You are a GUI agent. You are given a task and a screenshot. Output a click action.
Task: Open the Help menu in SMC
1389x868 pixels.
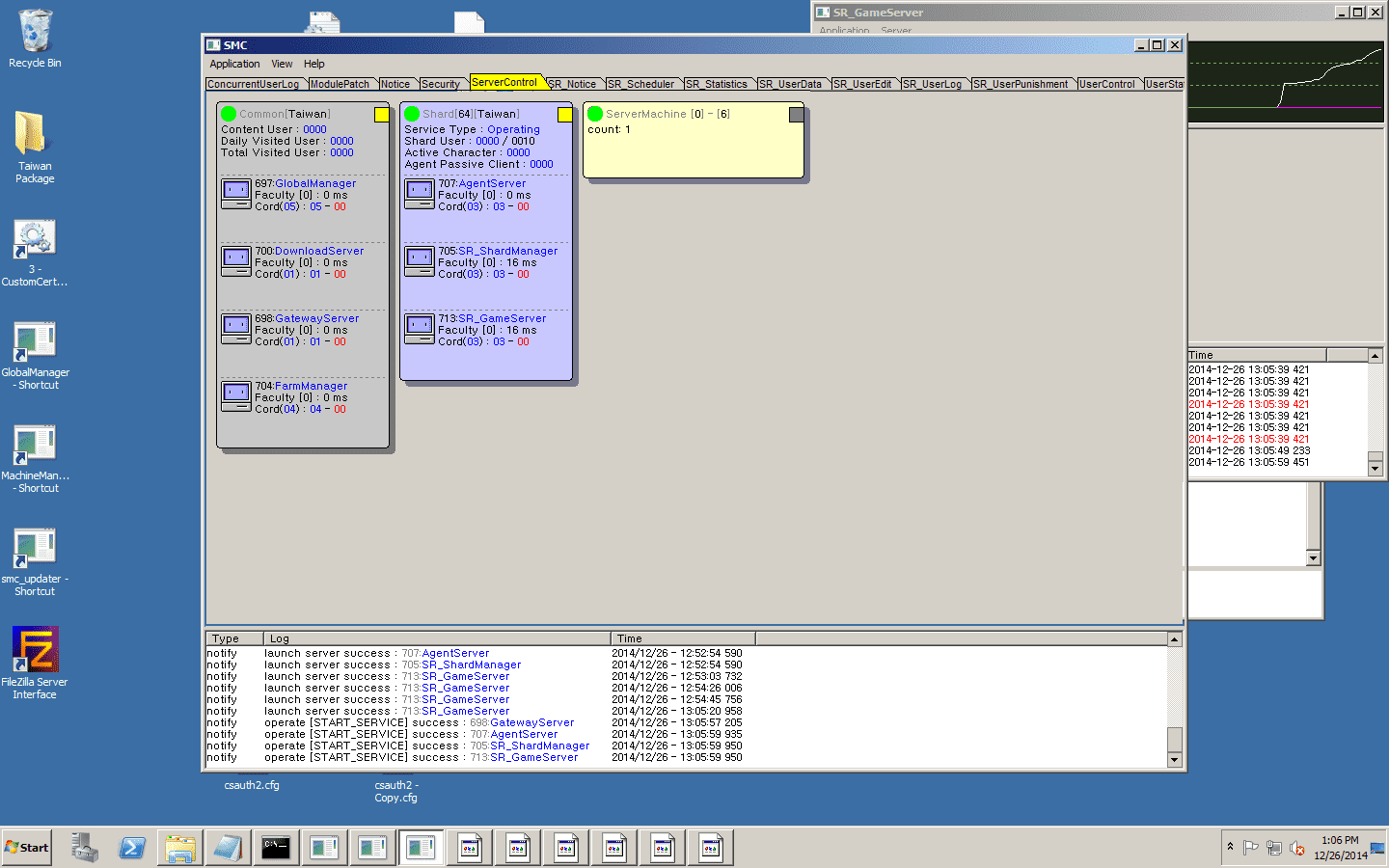314,64
